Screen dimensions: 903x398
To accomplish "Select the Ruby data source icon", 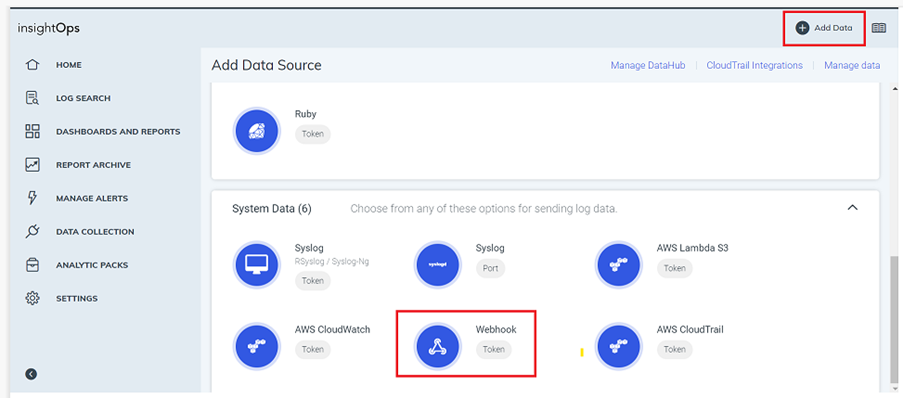I will pos(256,131).
